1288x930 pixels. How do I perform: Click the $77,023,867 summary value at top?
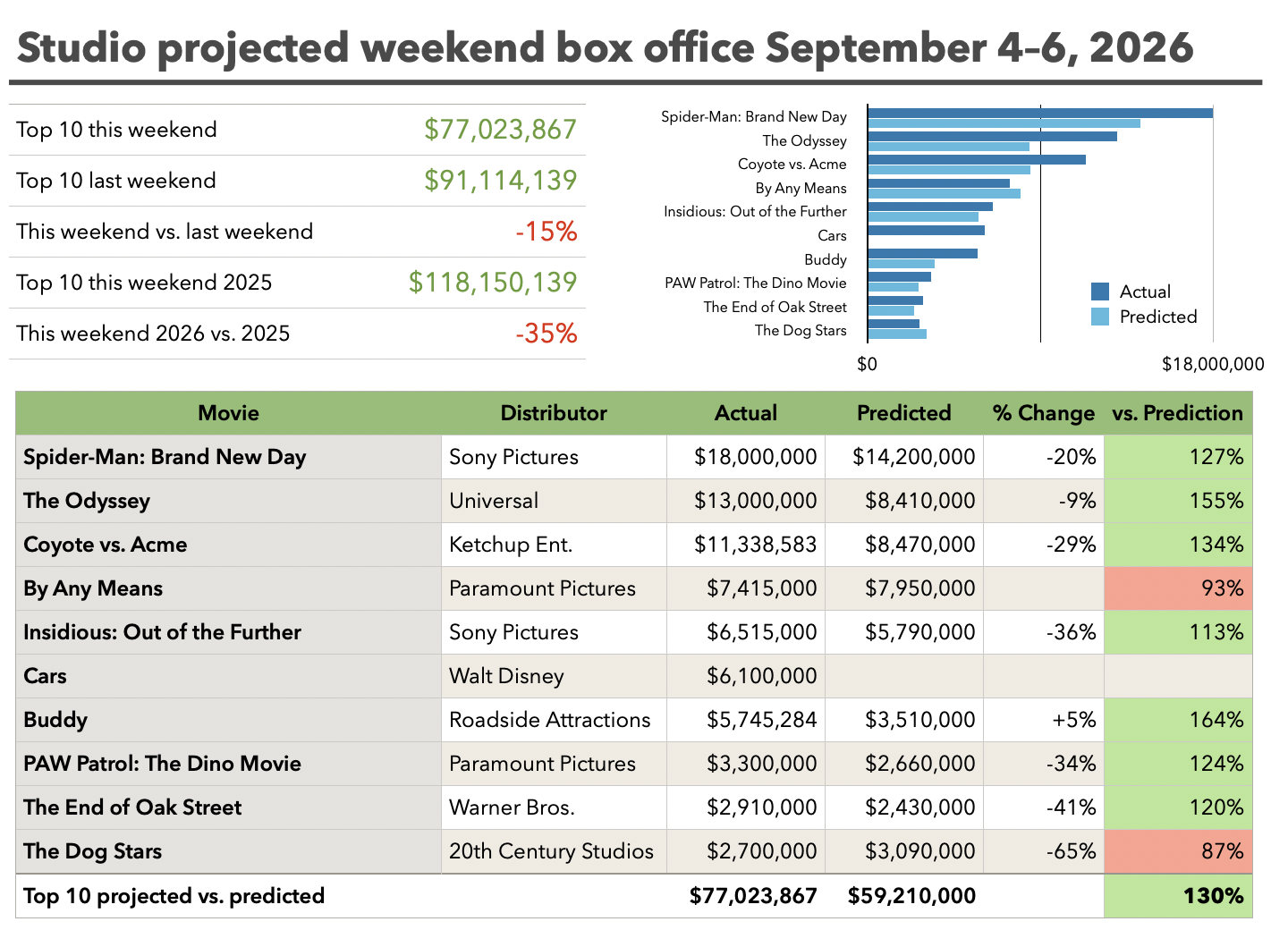tap(501, 130)
